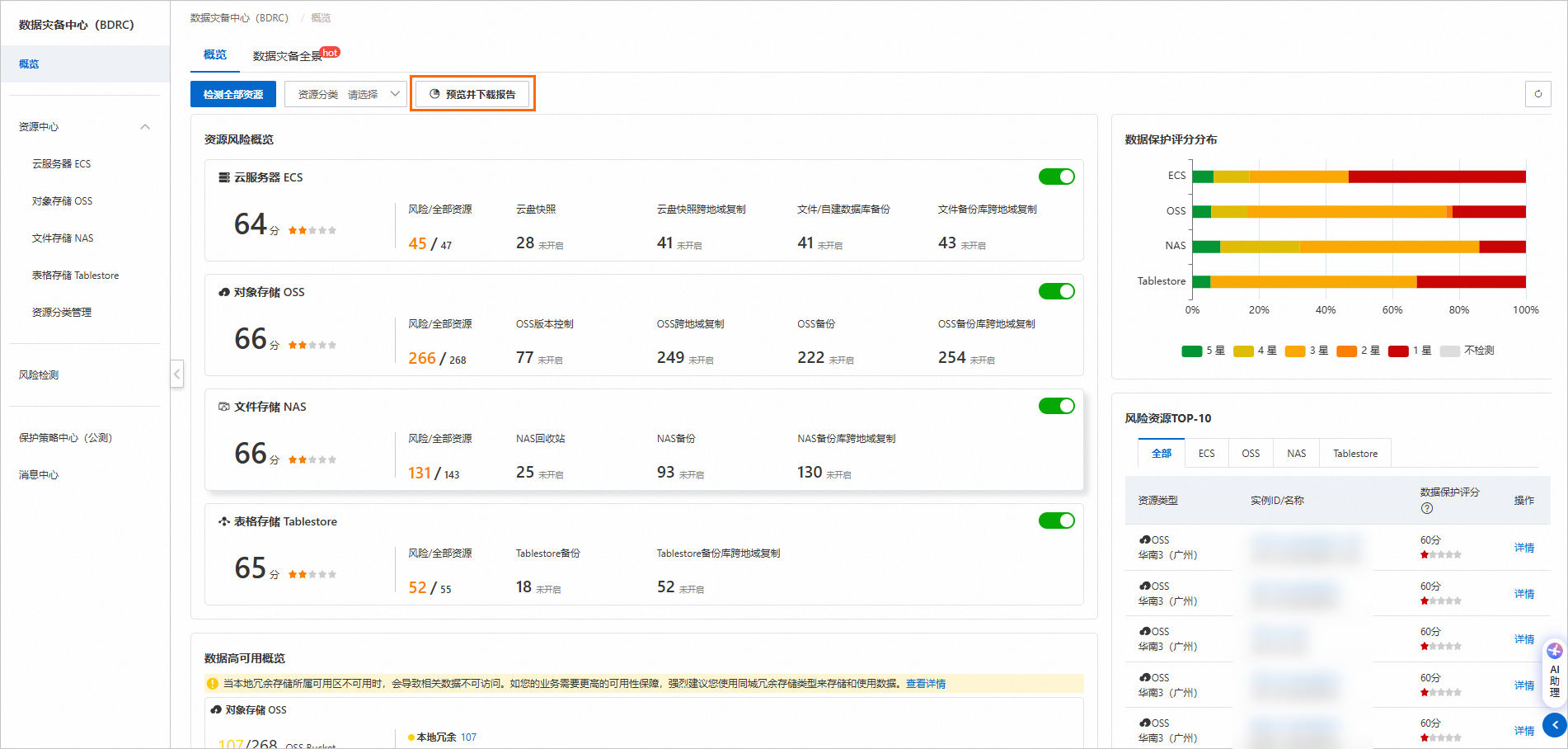1568x749 pixels.
Task: Select the NAS tab in TOP-10
Action: pos(1296,454)
